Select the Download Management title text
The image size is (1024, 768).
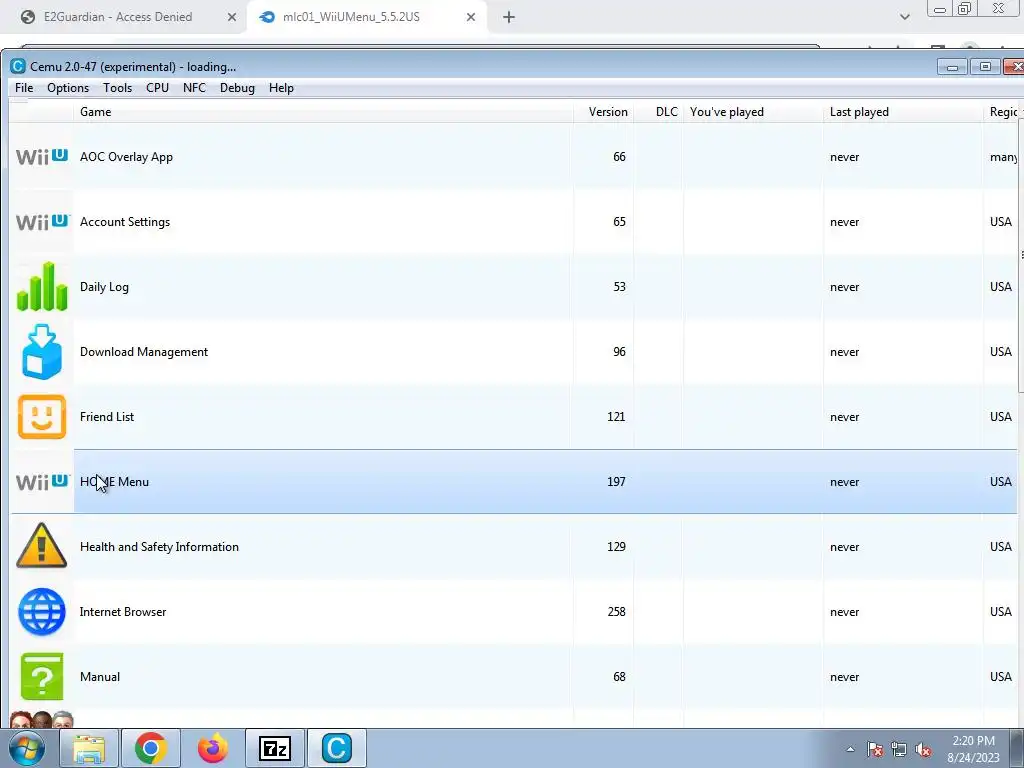(144, 352)
